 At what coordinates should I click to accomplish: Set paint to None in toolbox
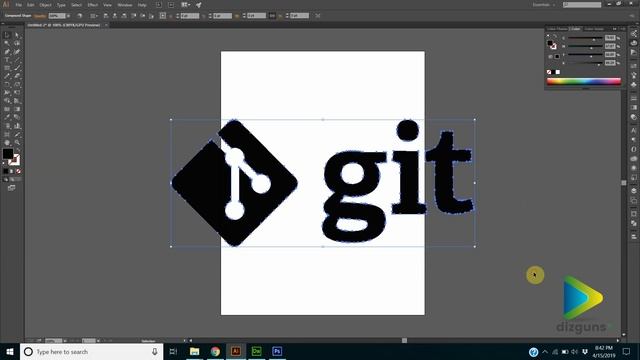[x=18, y=171]
